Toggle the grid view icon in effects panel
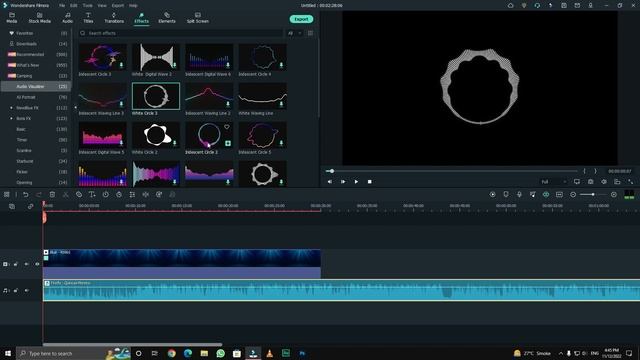Image resolution: width=640 pixels, height=360 pixels. [310, 33]
